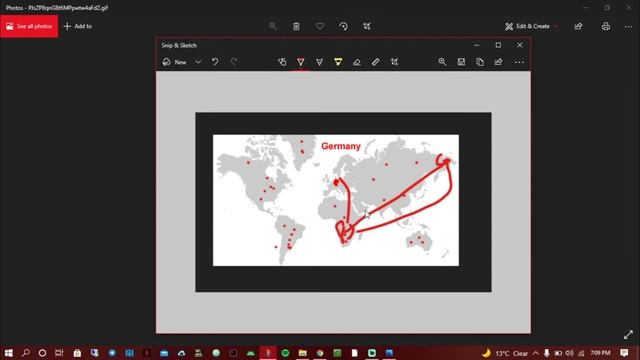Open the Action Center notification icon
This screenshot has width=640, height=360.
click(x=624, y=353)
